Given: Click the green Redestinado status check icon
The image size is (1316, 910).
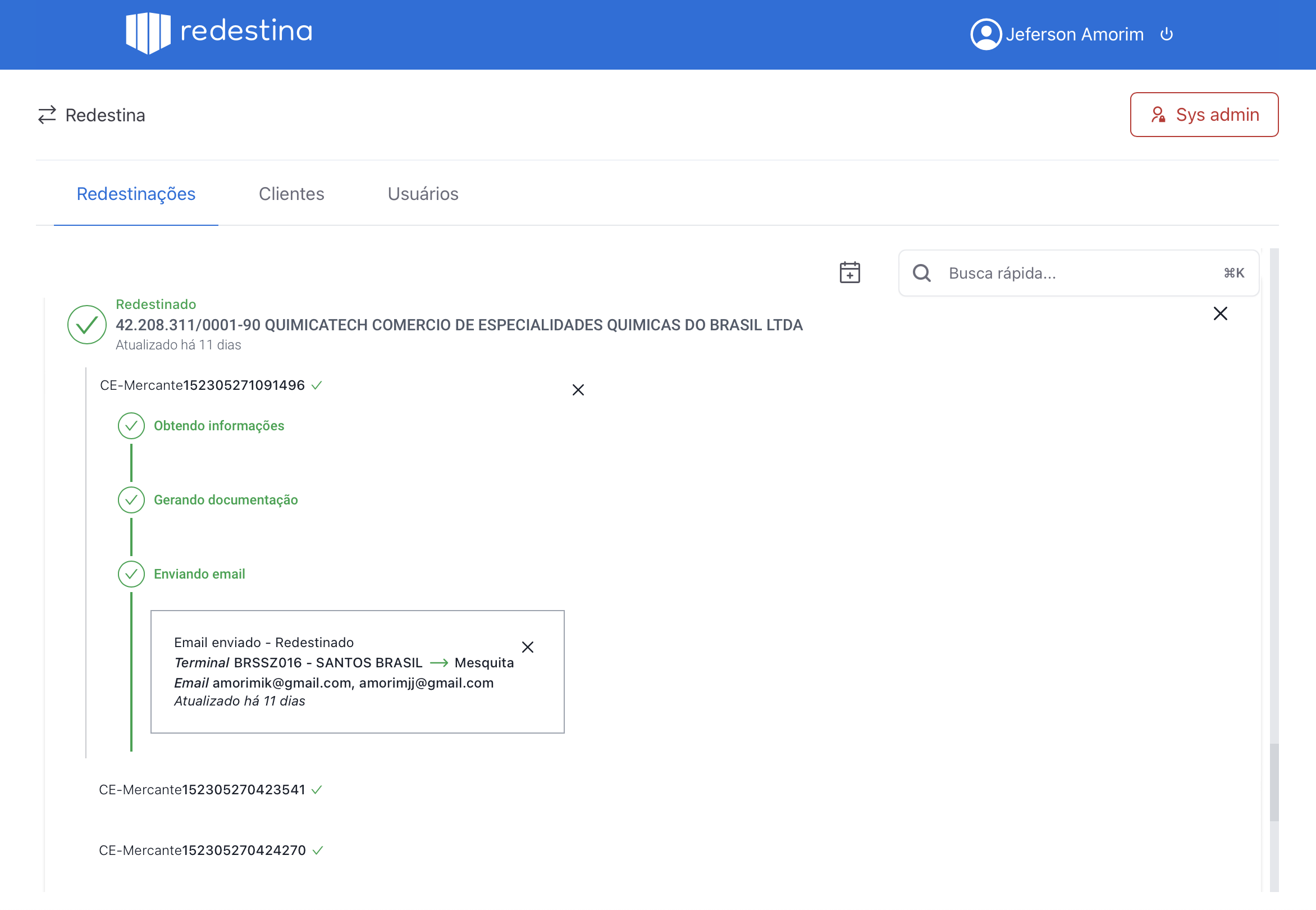Looking at the screenshot, I should 86,325.
